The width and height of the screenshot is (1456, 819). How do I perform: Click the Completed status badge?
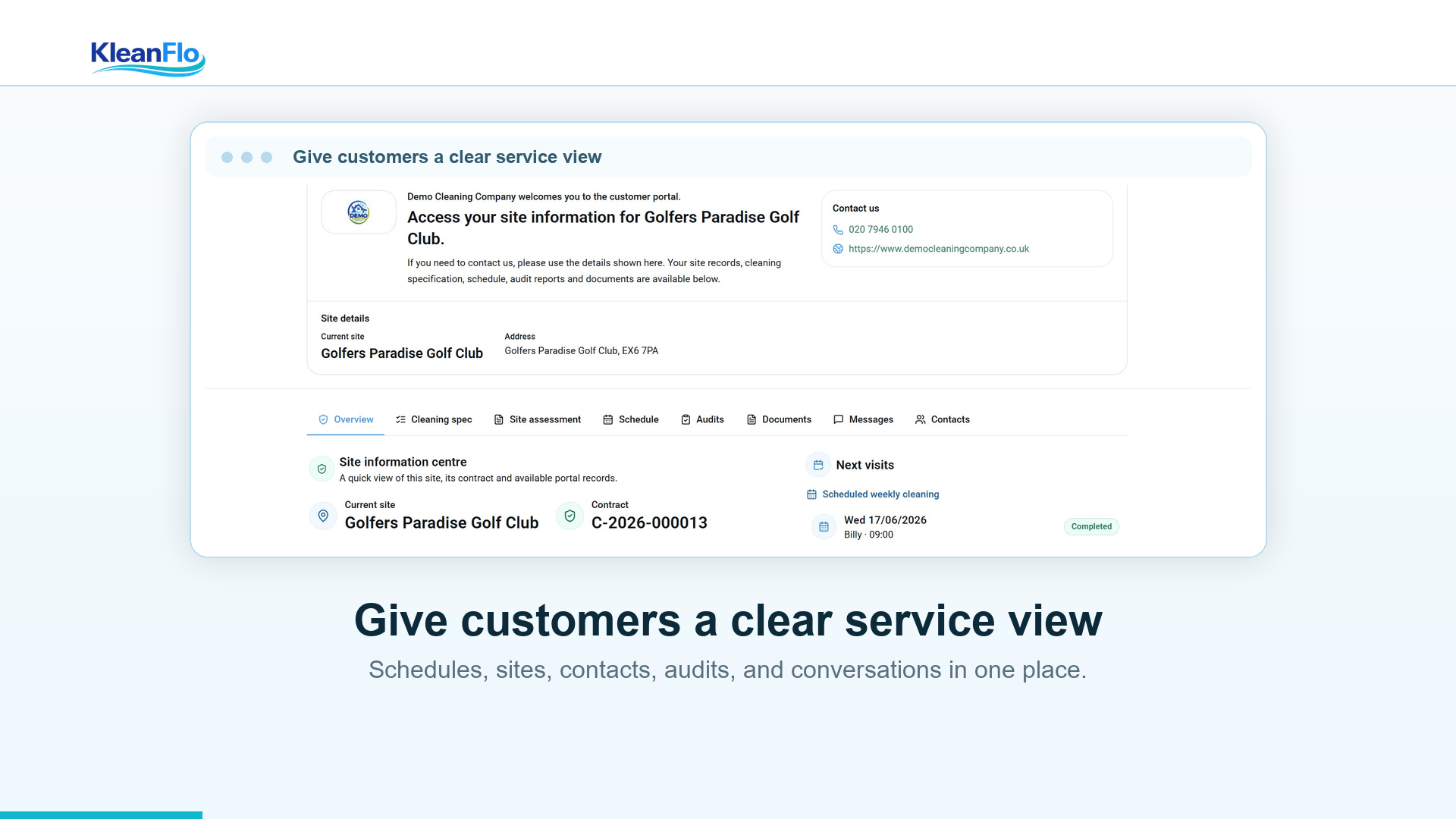coord(1091,526)
